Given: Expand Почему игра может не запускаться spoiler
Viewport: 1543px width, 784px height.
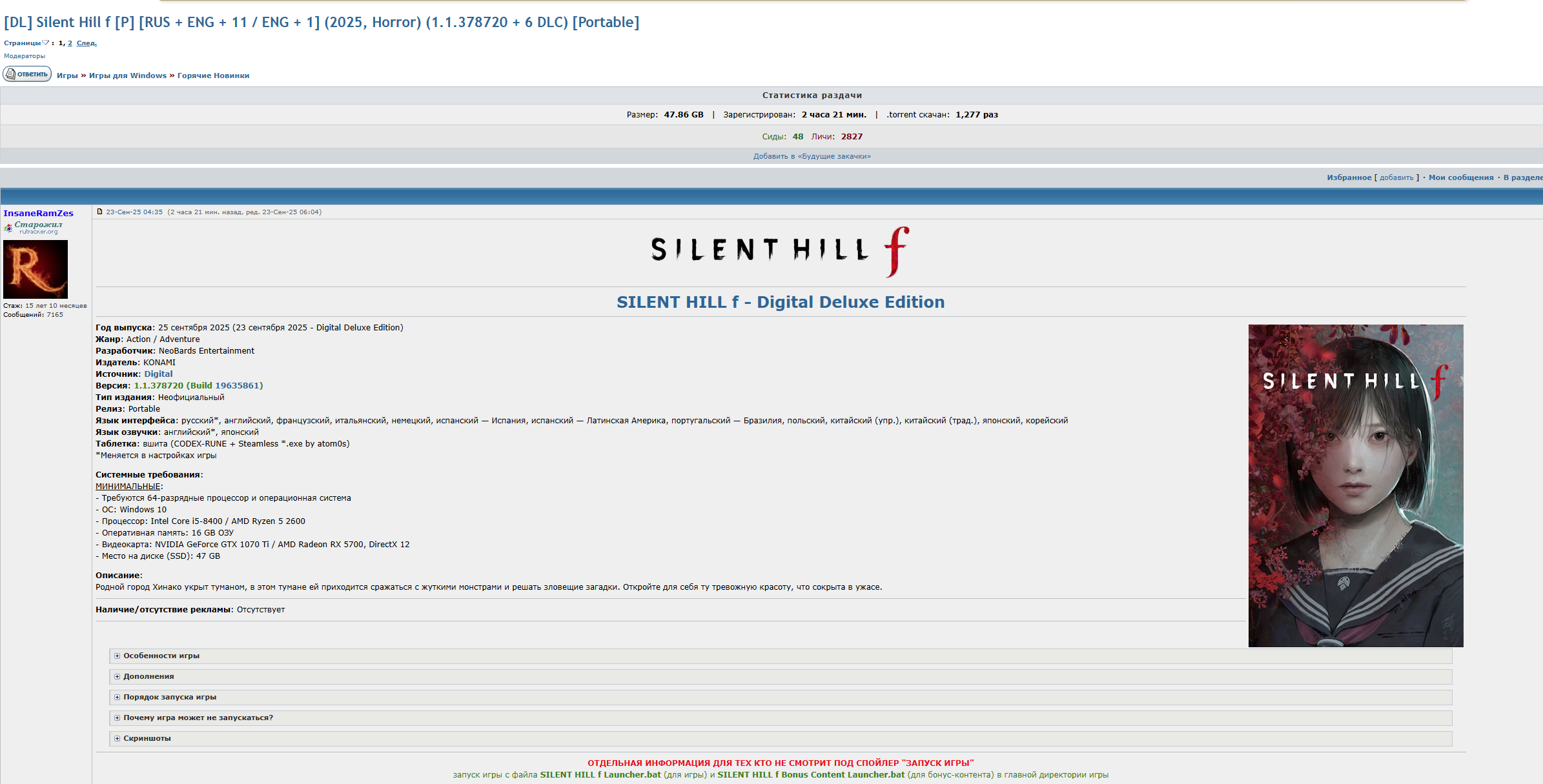Looking at the screenshot, I should (198, 718).
